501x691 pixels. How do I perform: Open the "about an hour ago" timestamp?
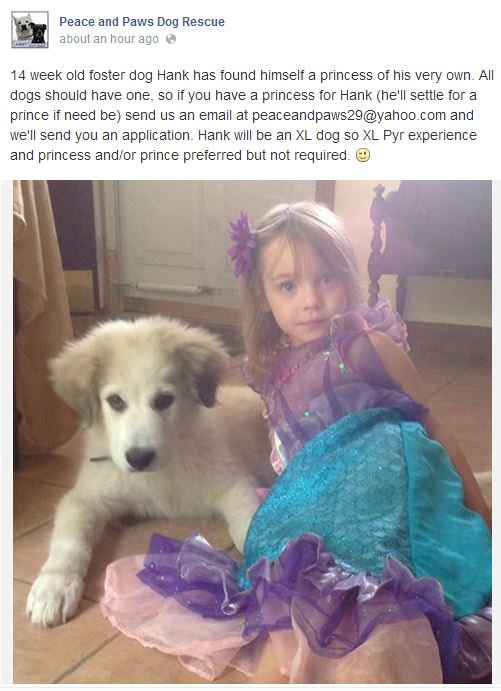[109, 39]
